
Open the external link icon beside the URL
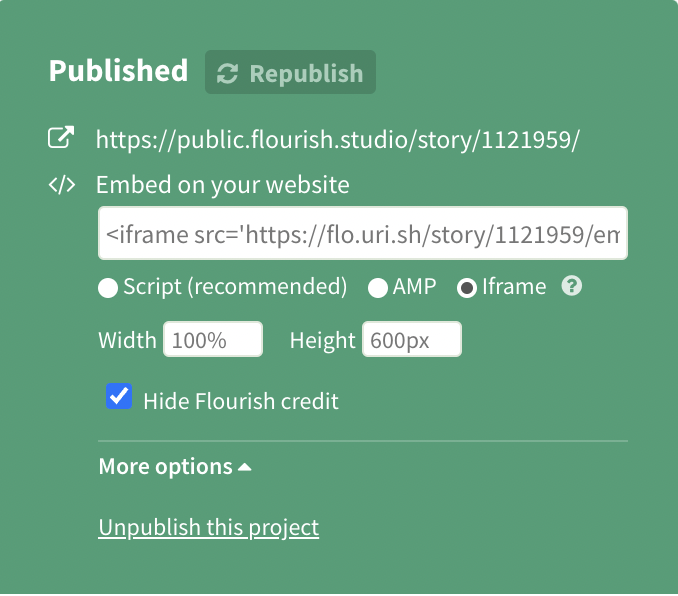pyautogui.click(x=61, y=138)
